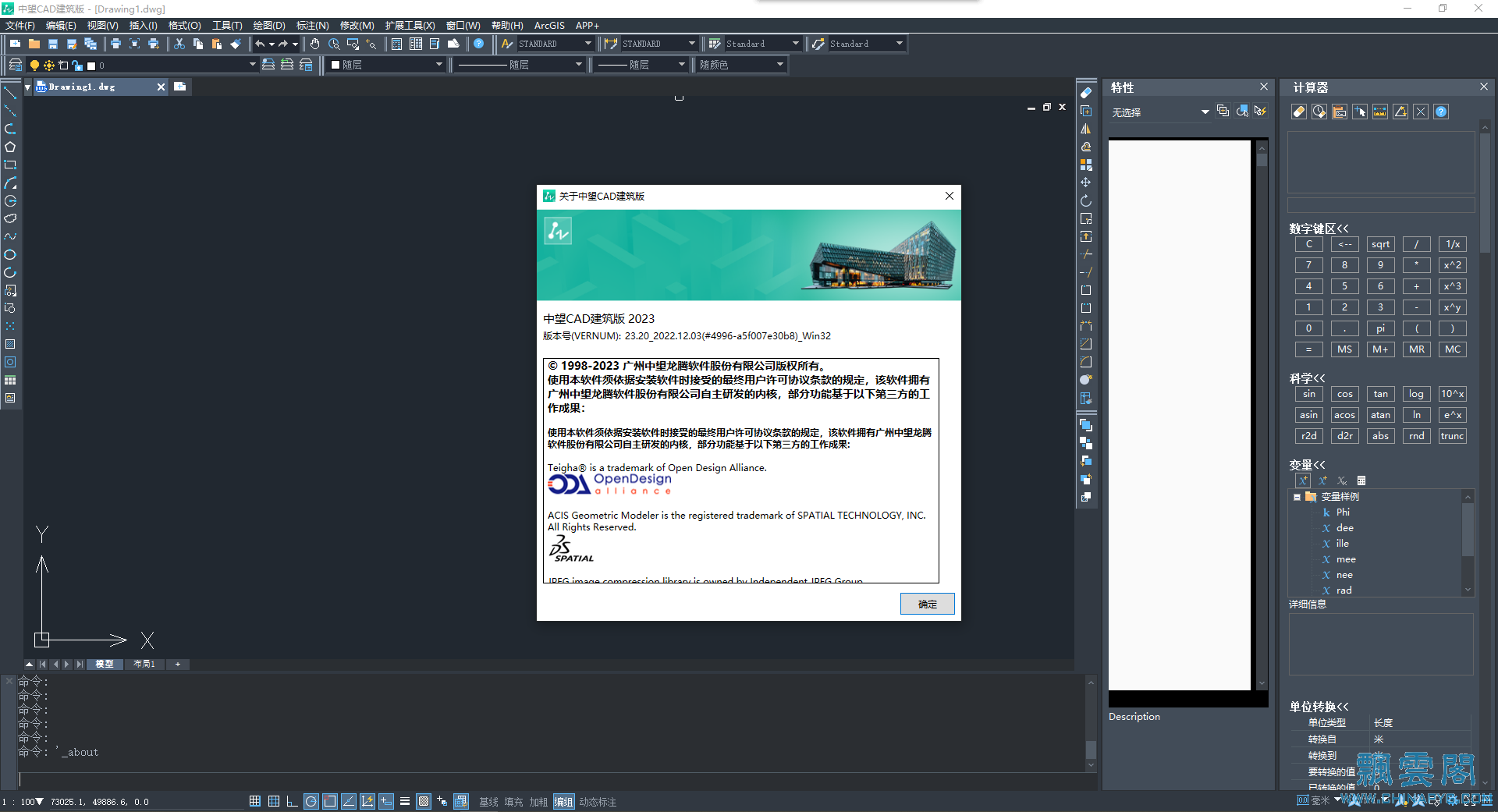Click the Erase tool in modify toolbar
Image resolution: width=1498 pixels, height=812 pixels.
(x=1086, y=93)
